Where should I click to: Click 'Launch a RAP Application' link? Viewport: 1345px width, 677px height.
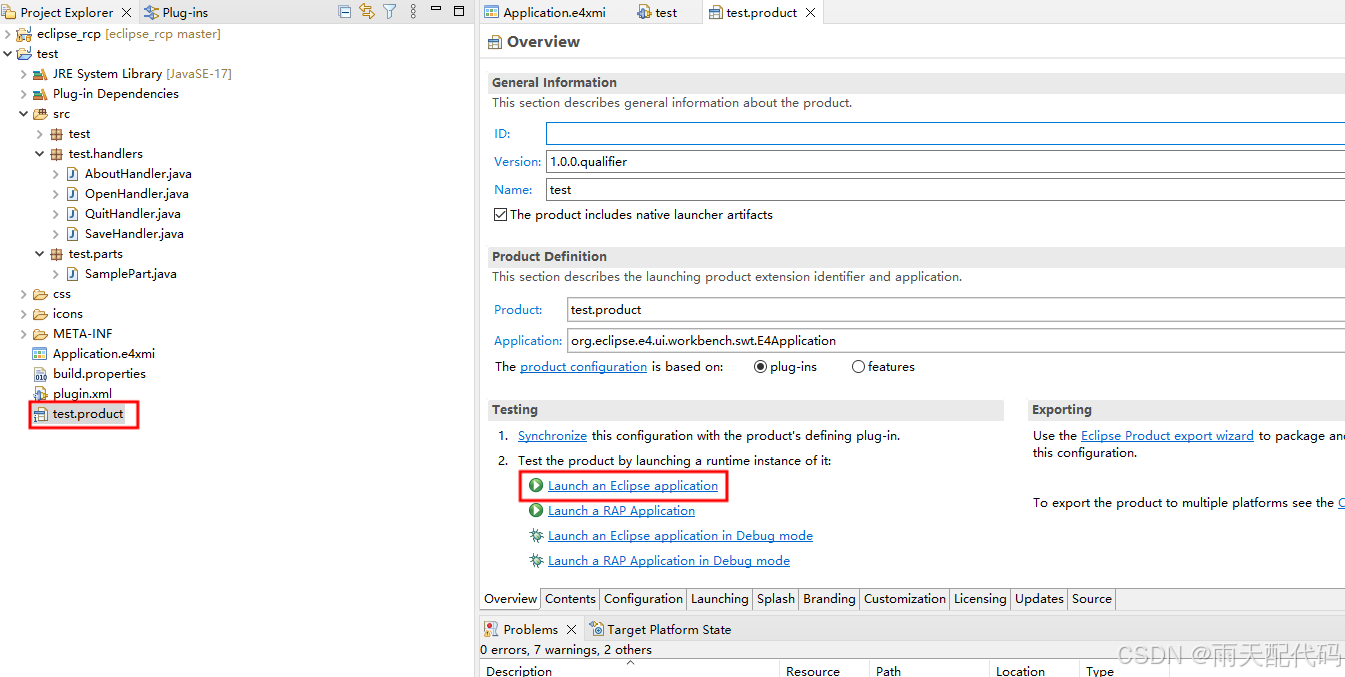coord(621,511)
